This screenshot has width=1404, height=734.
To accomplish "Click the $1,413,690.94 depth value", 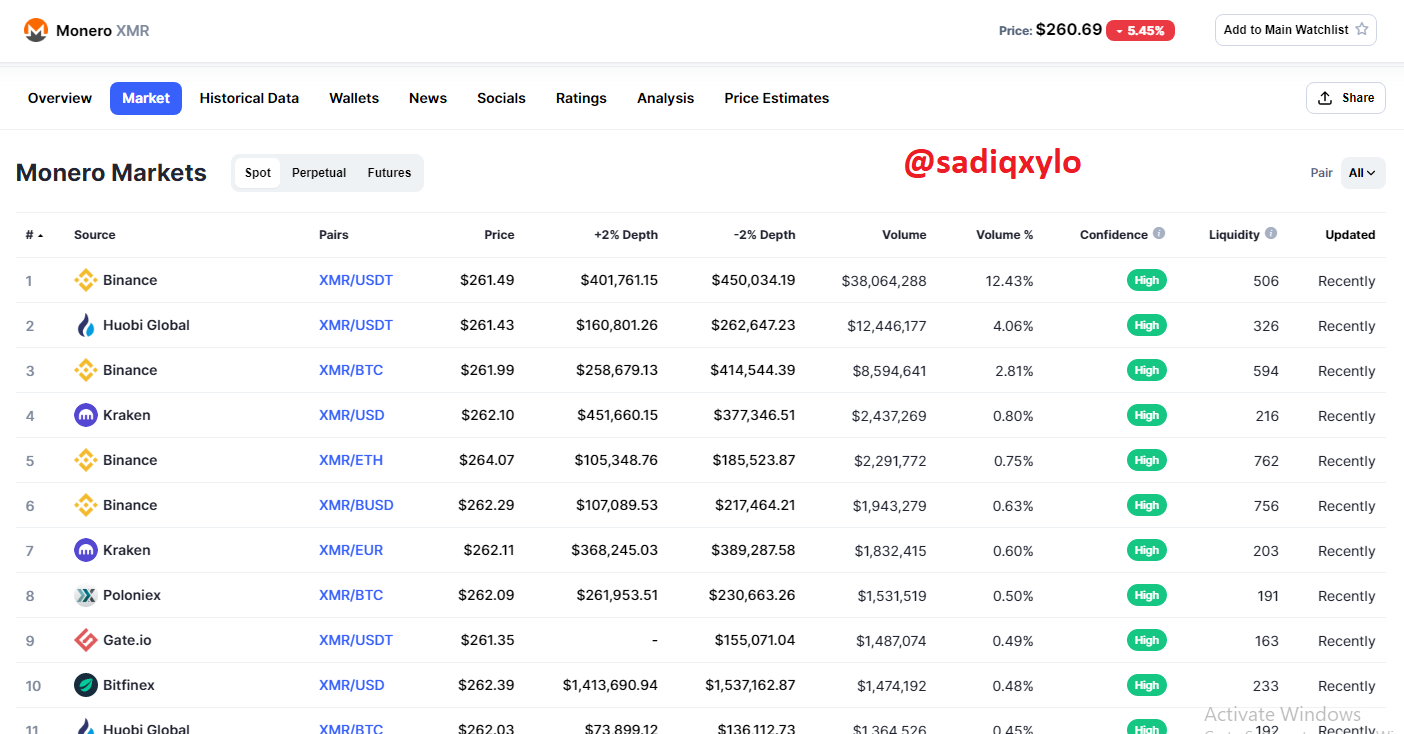I will (x=610, y=686).
